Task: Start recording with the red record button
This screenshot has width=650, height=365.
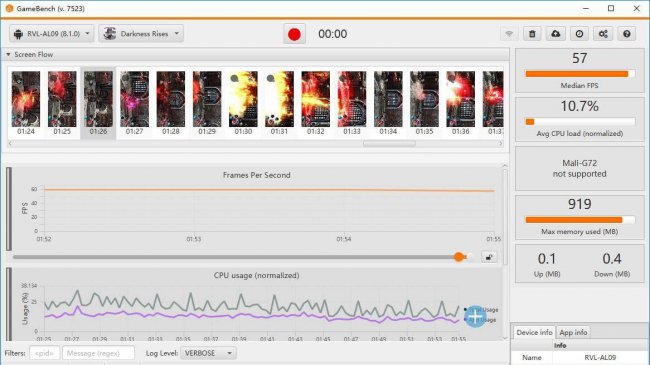Action: pos(294,34)
